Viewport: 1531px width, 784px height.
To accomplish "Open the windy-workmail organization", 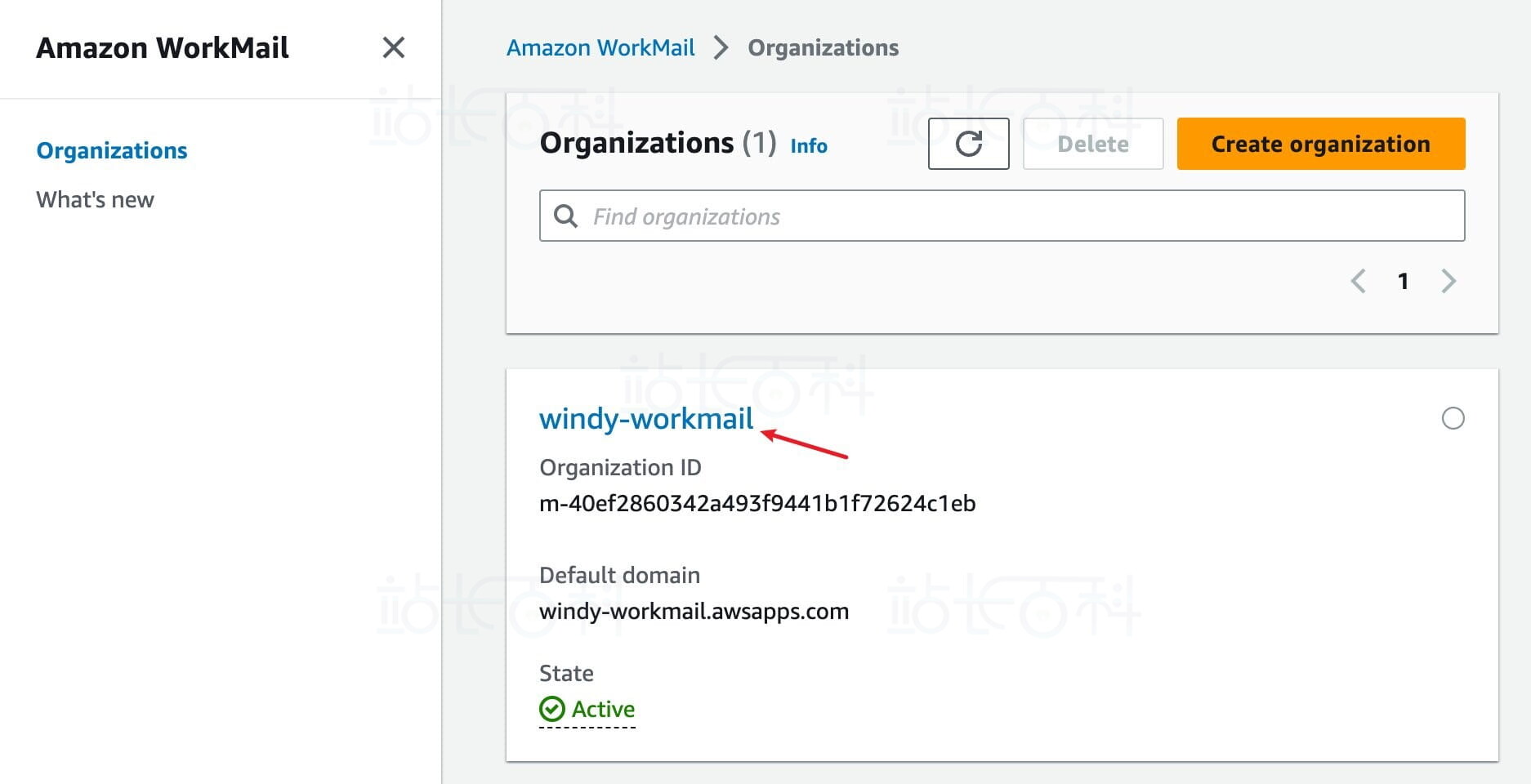I will coord(646,418).
